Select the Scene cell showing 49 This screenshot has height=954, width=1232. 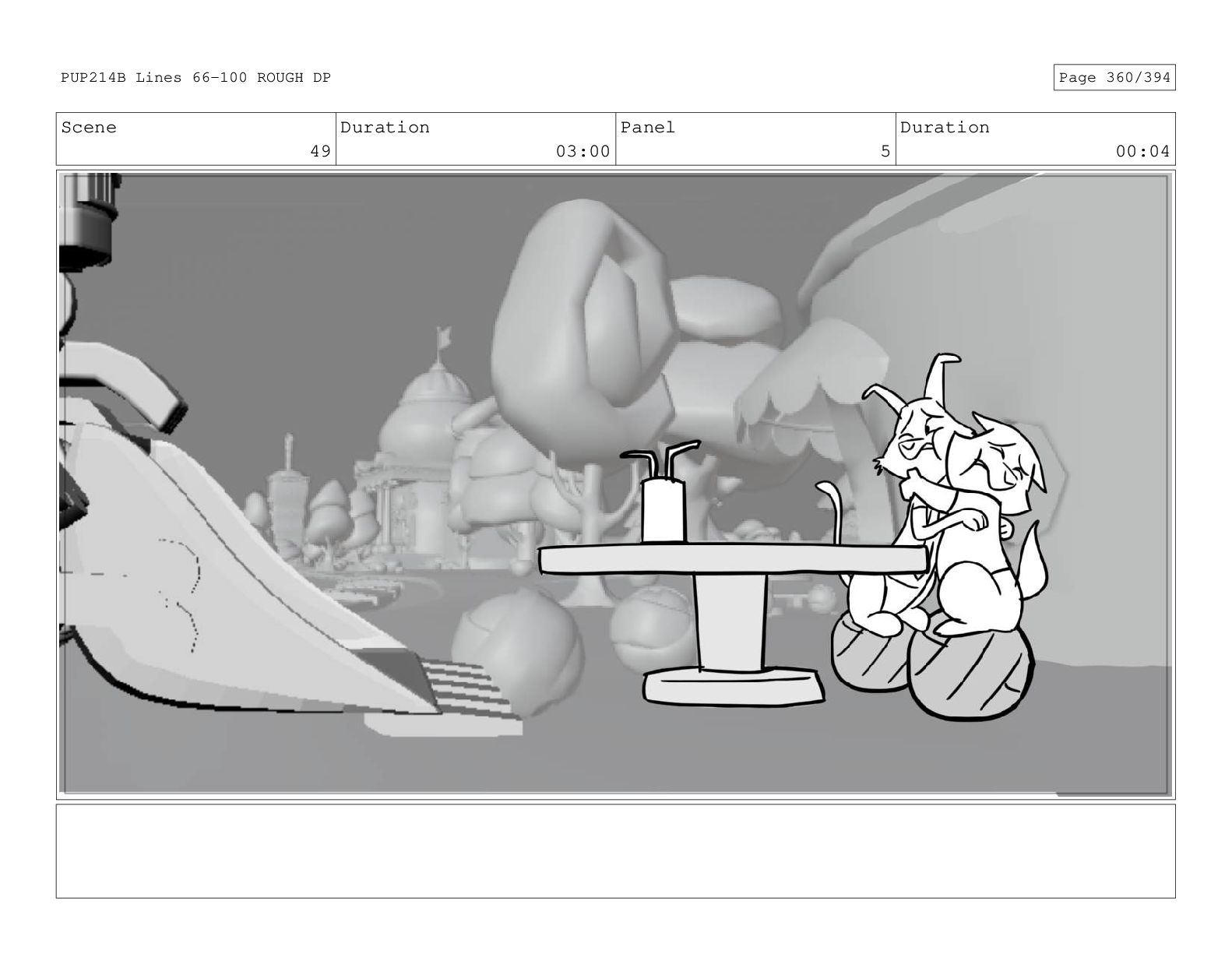[196, 139]
